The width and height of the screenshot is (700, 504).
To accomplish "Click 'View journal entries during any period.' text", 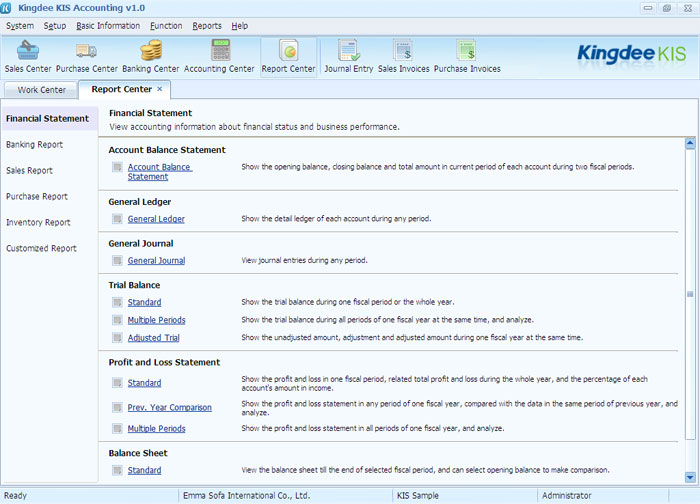I will [304, 260].
